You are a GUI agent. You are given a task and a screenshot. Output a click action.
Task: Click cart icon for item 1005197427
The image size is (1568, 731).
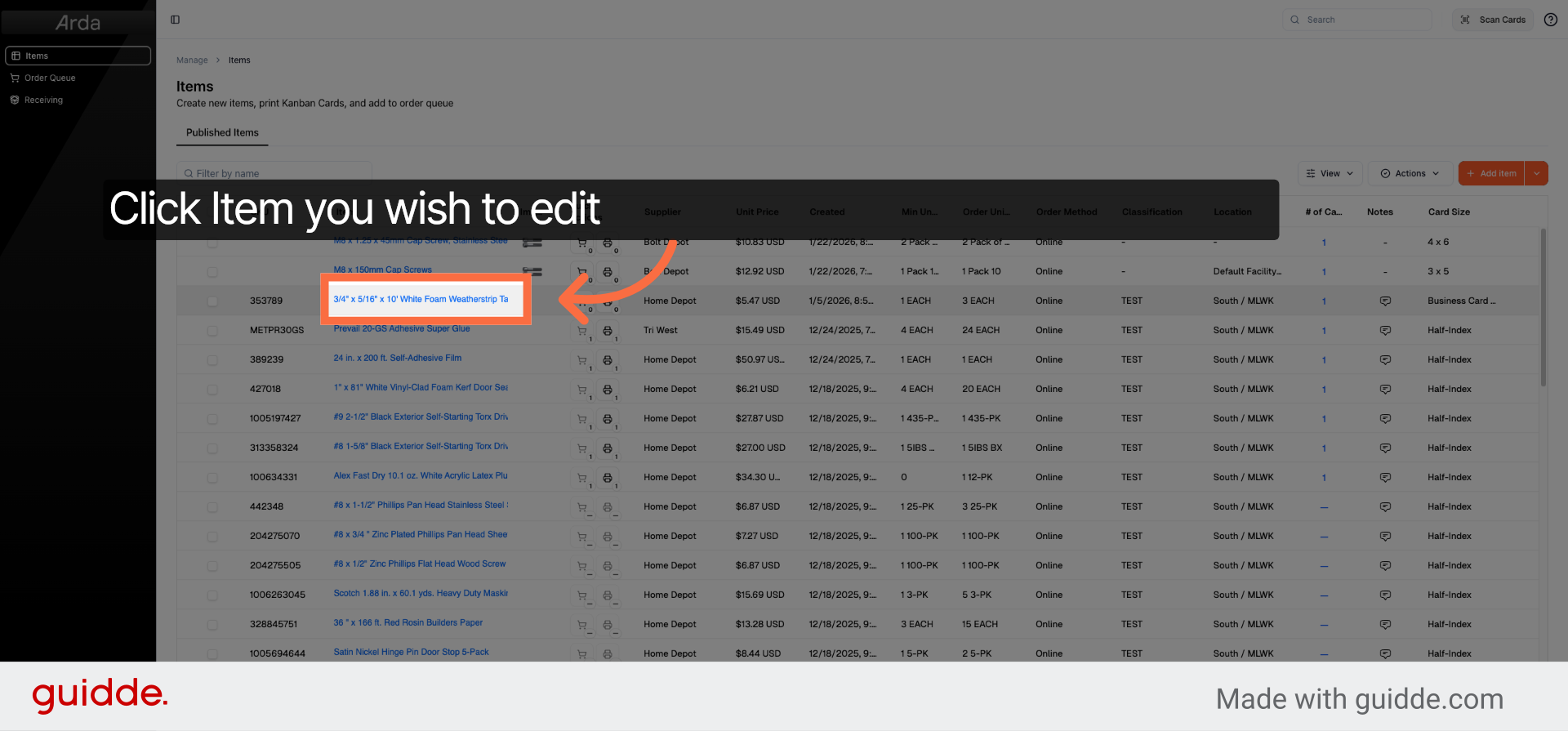coord(582,419)
